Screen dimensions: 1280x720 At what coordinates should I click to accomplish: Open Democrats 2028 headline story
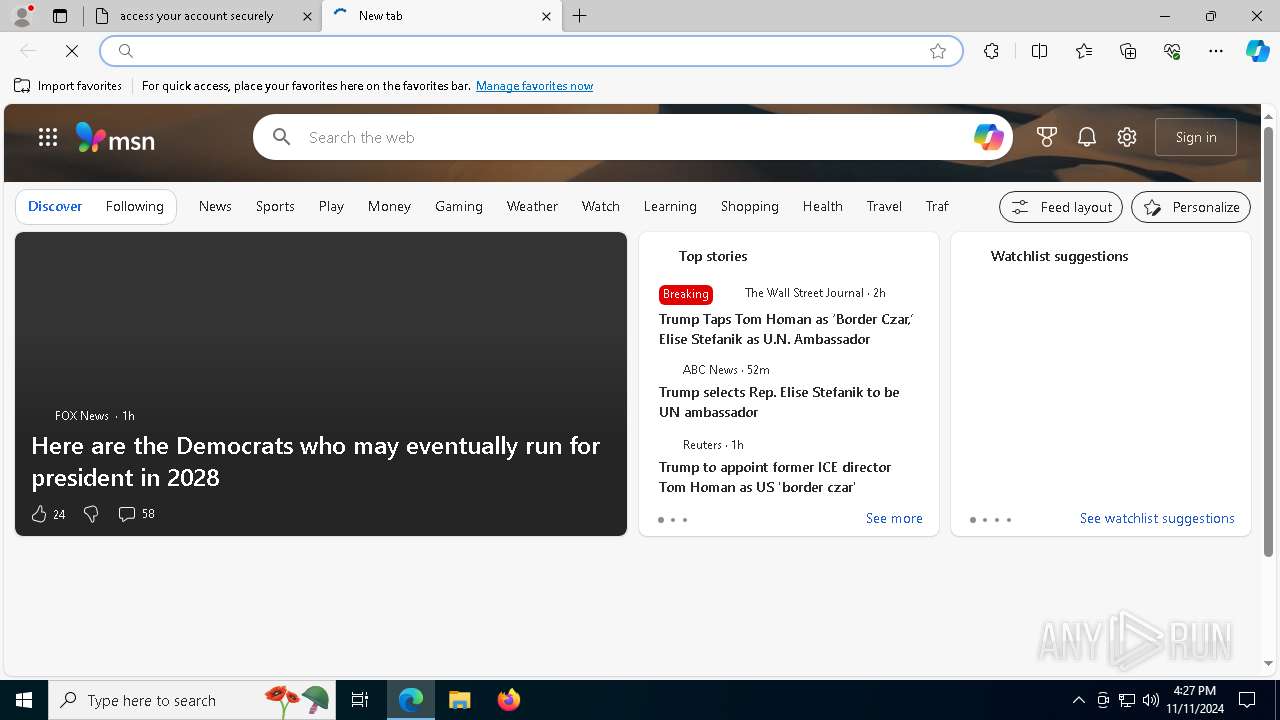coord(316,461)
